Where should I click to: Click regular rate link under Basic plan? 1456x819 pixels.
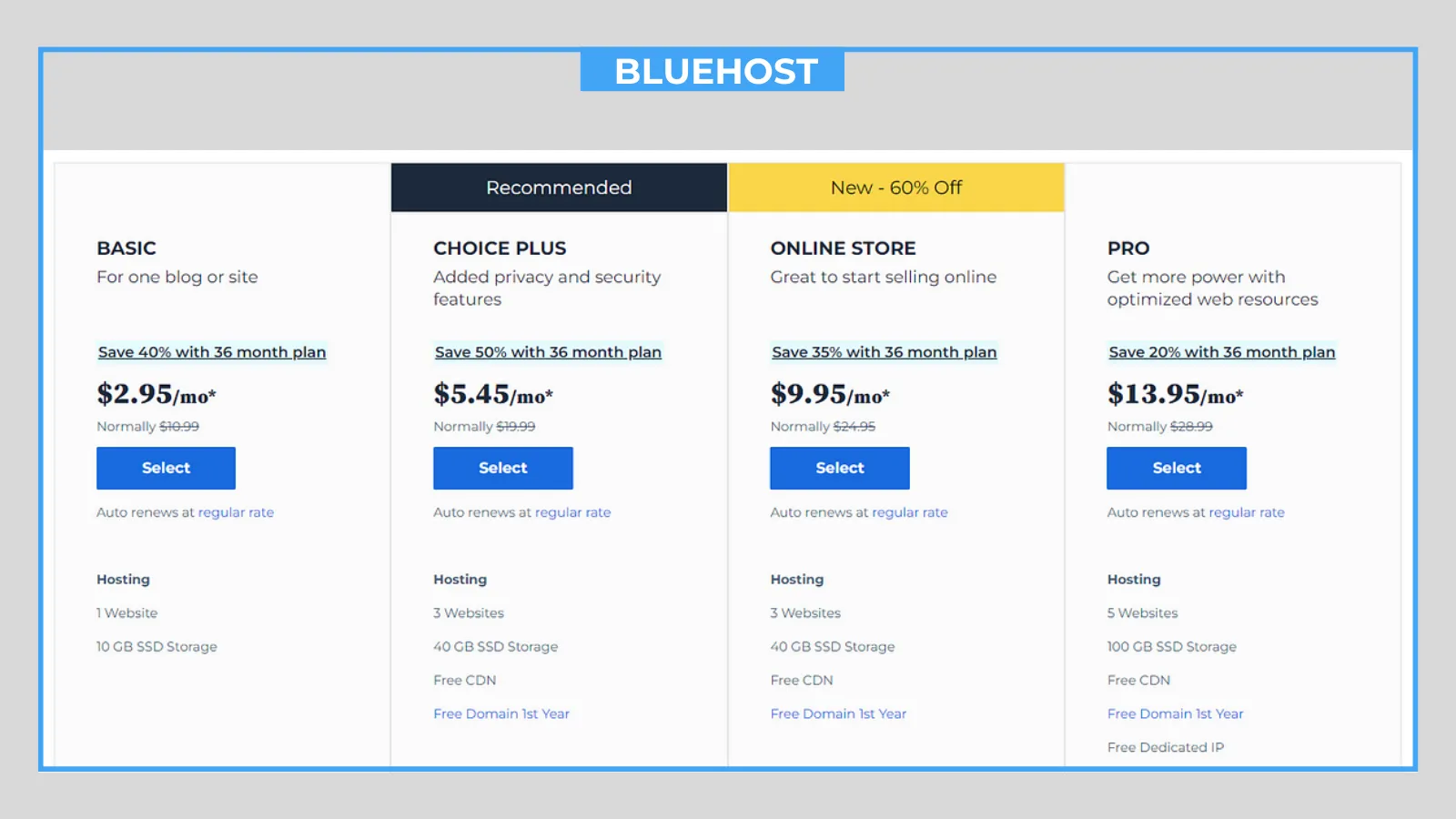236,512
